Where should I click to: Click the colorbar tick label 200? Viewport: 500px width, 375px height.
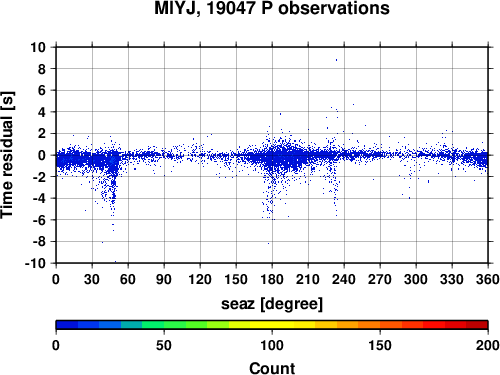tap(488, 345)
